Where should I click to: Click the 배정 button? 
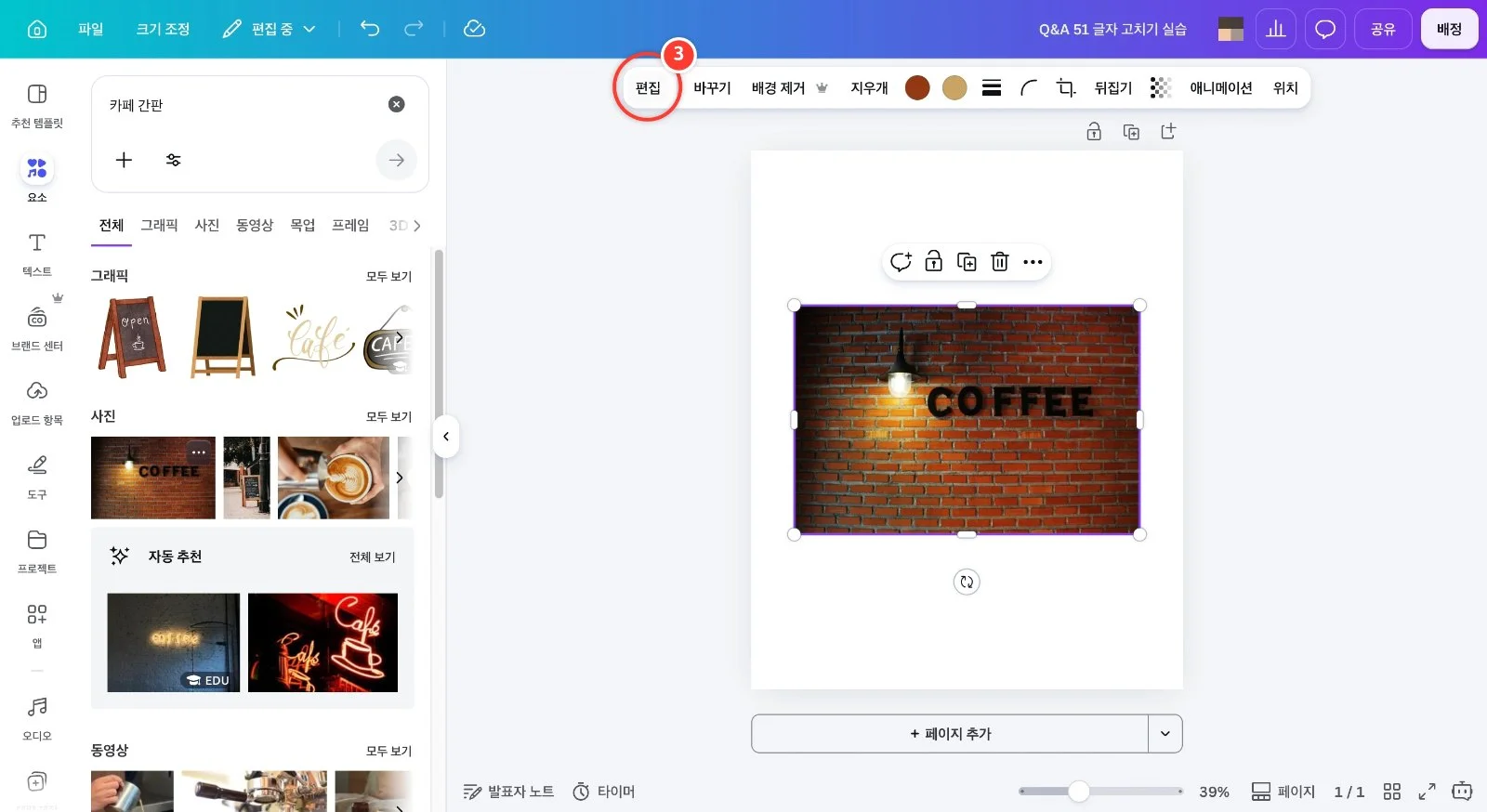coord(1449,29)
